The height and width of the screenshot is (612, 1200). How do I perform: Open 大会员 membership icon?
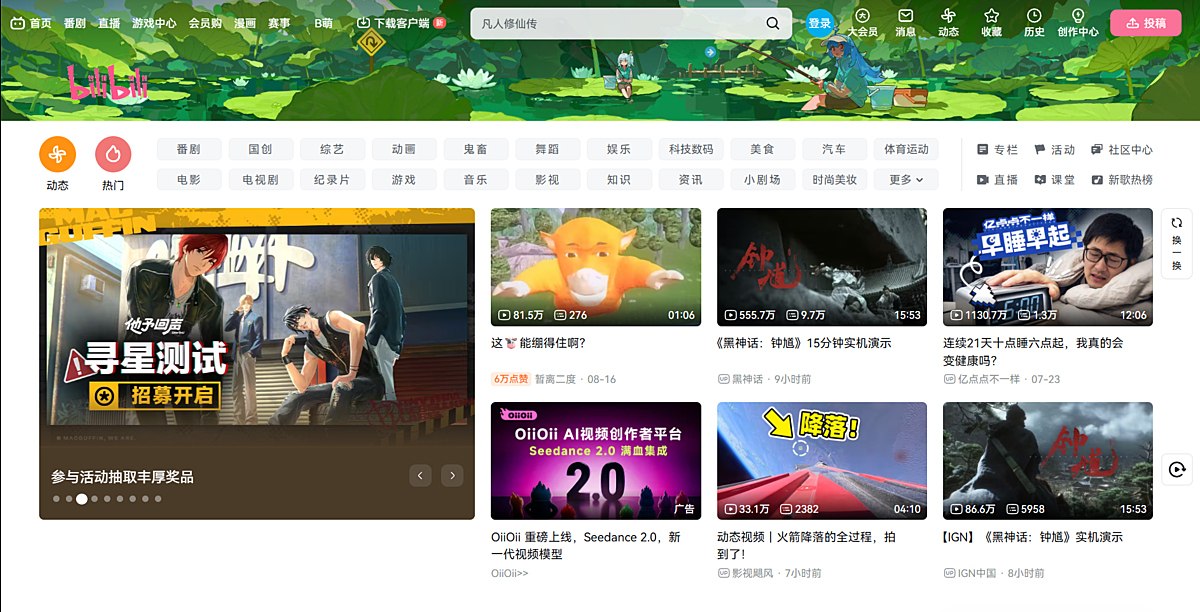pyautogui.click(x=862, y=22)
